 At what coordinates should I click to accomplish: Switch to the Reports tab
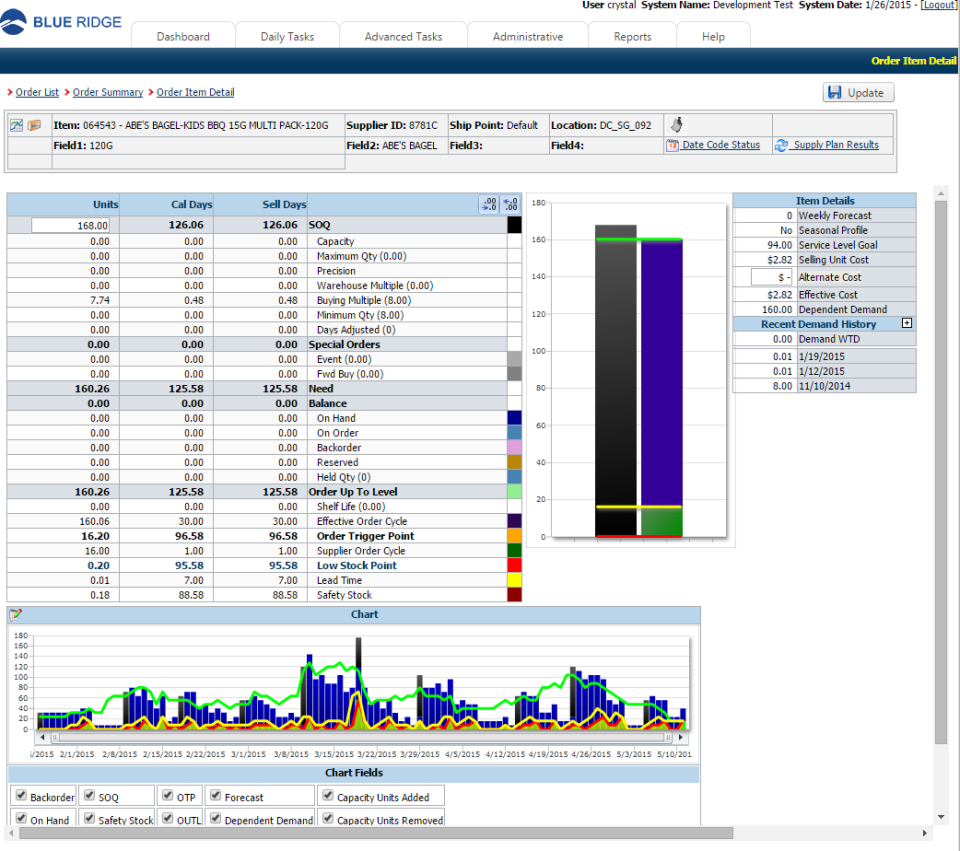[632, 34]
